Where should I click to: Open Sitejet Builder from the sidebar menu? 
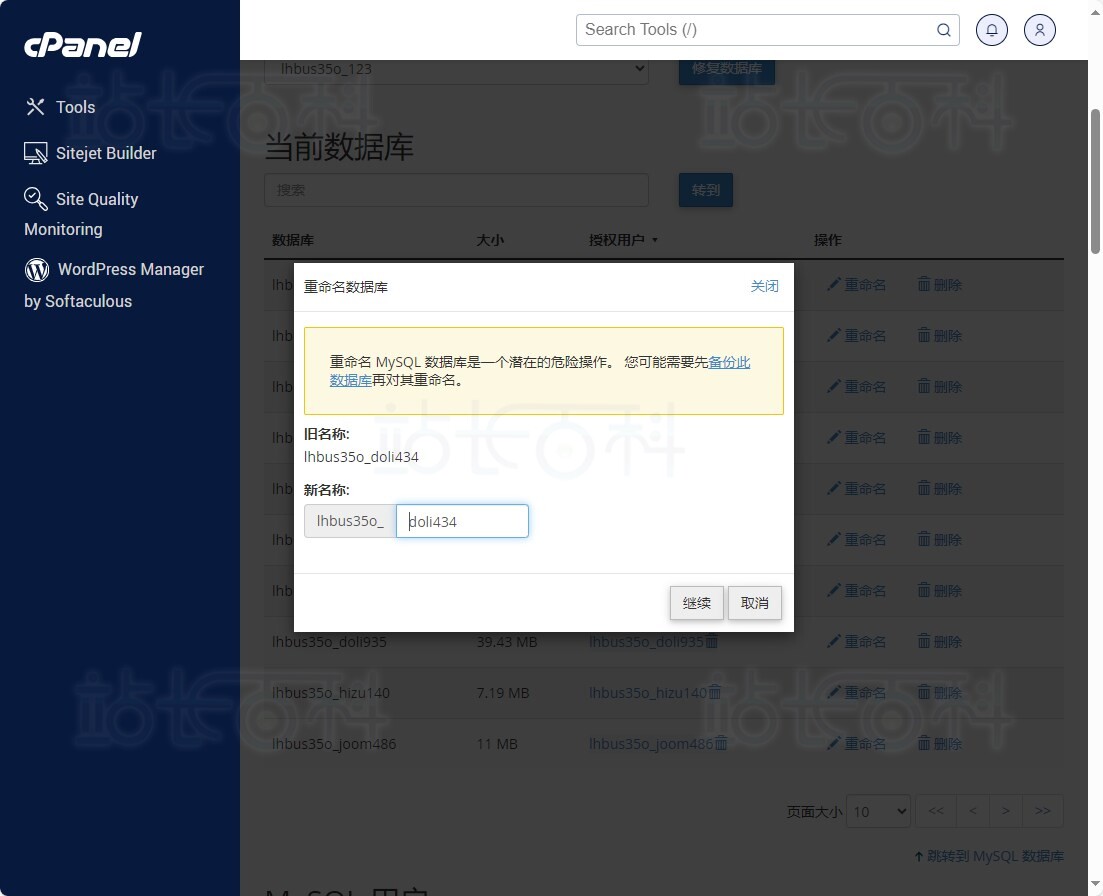point(107,152)
